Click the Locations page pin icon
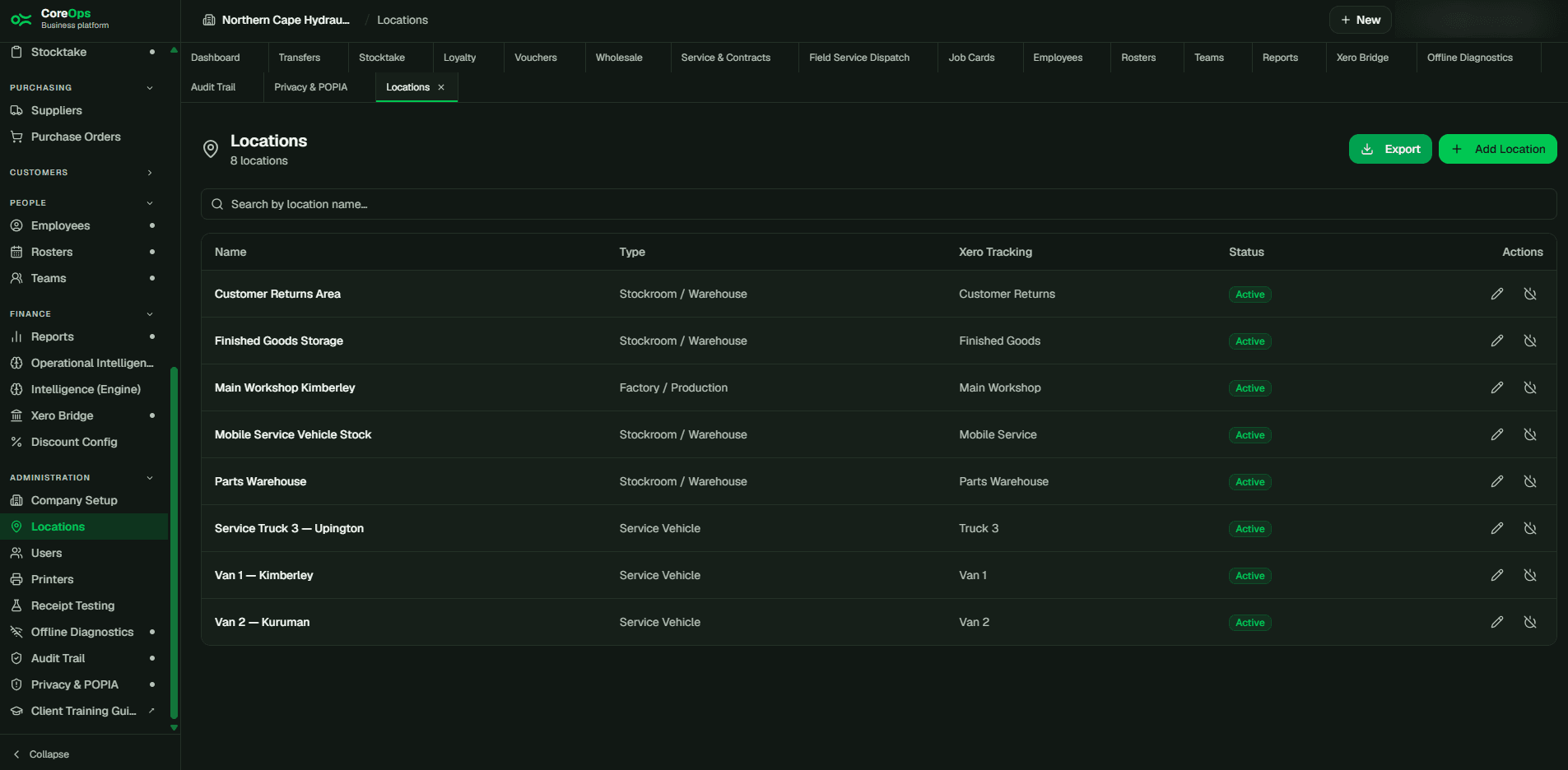1568x770 pixels. click(x=211, y=149)
